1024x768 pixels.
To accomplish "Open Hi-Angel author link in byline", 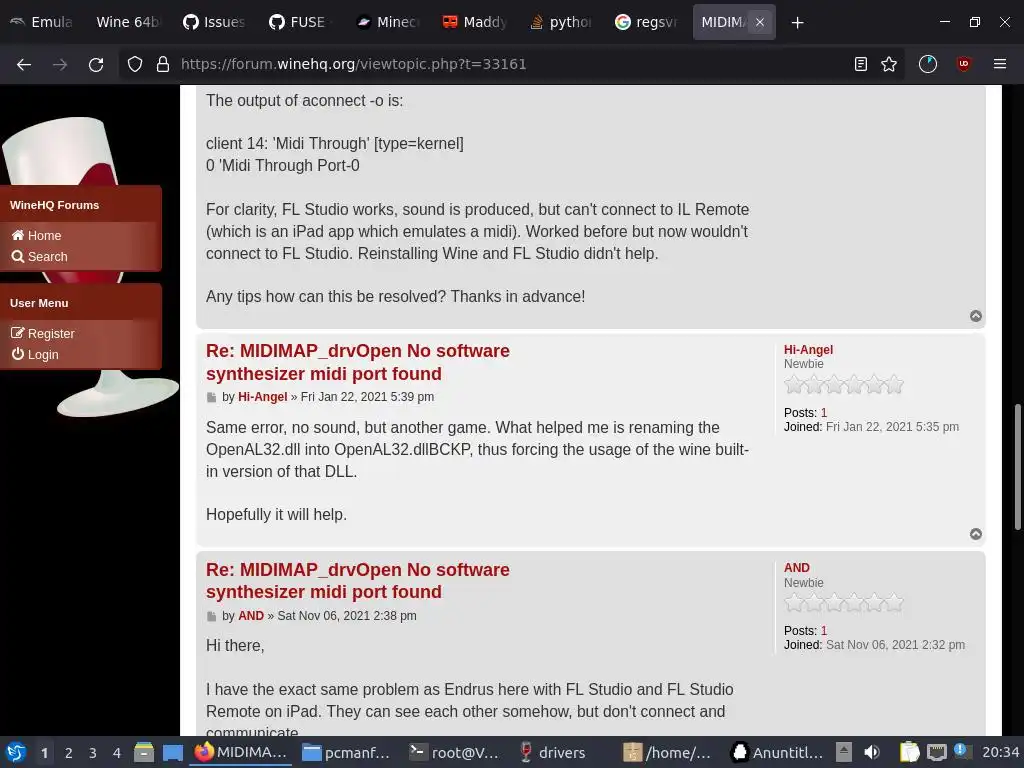I will click(263, 397).
